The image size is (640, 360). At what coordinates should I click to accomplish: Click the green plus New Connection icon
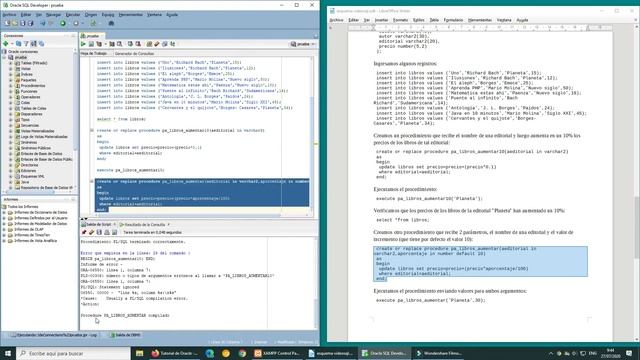(x=6, y=43)
